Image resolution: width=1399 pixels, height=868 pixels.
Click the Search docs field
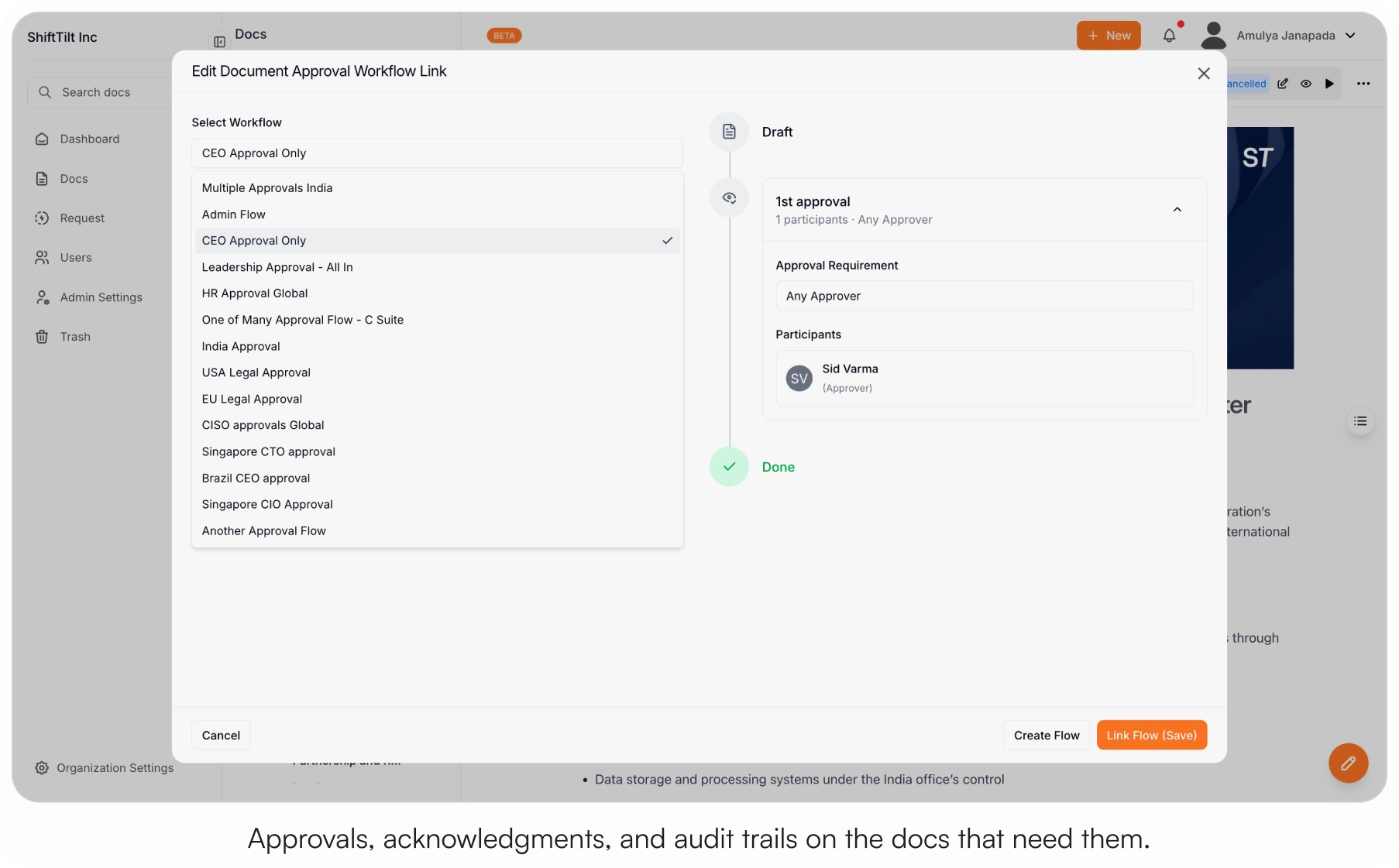point(101,92)
